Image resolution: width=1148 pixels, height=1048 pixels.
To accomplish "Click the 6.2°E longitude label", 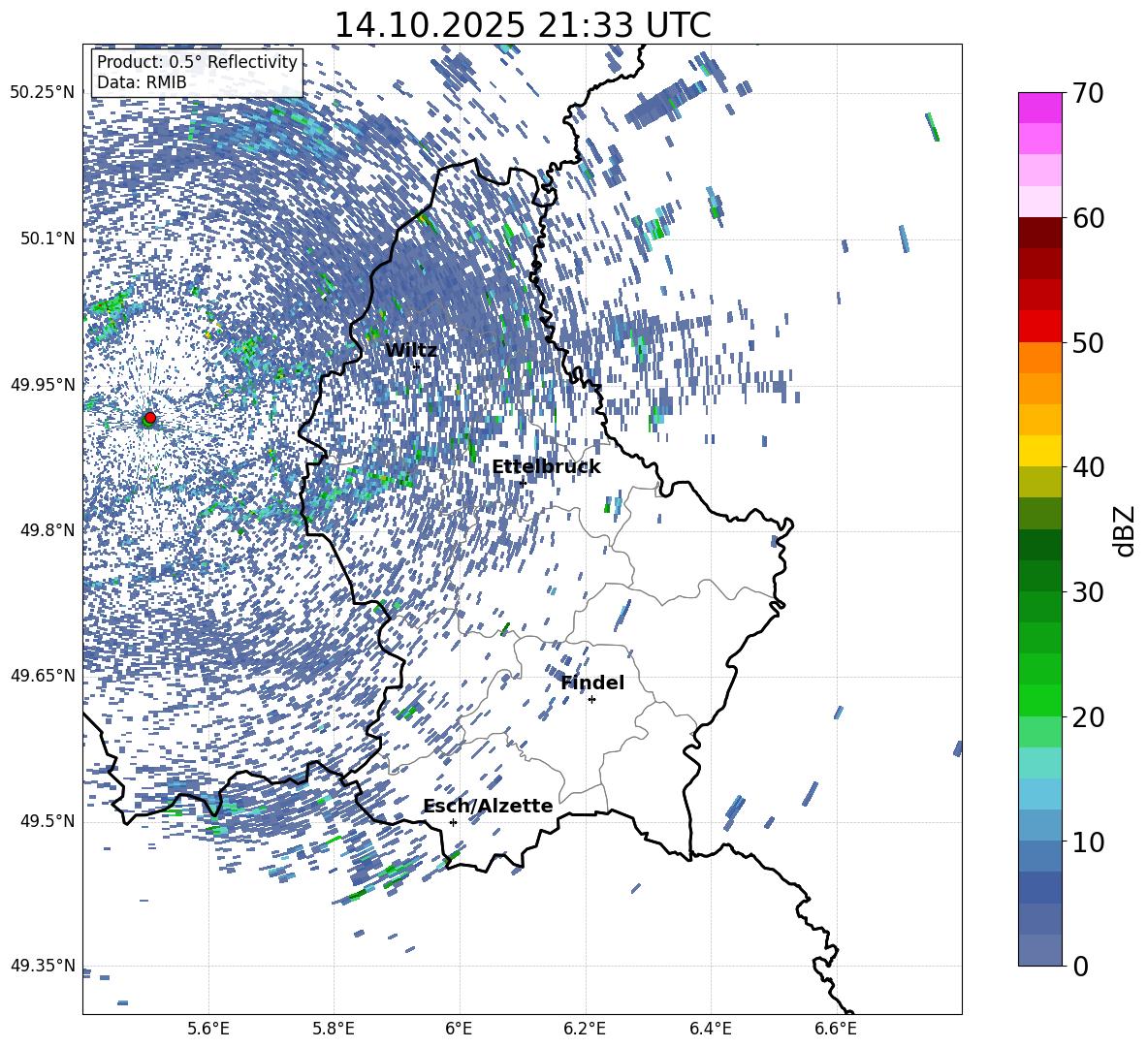I will click(x=585, y=1030).
